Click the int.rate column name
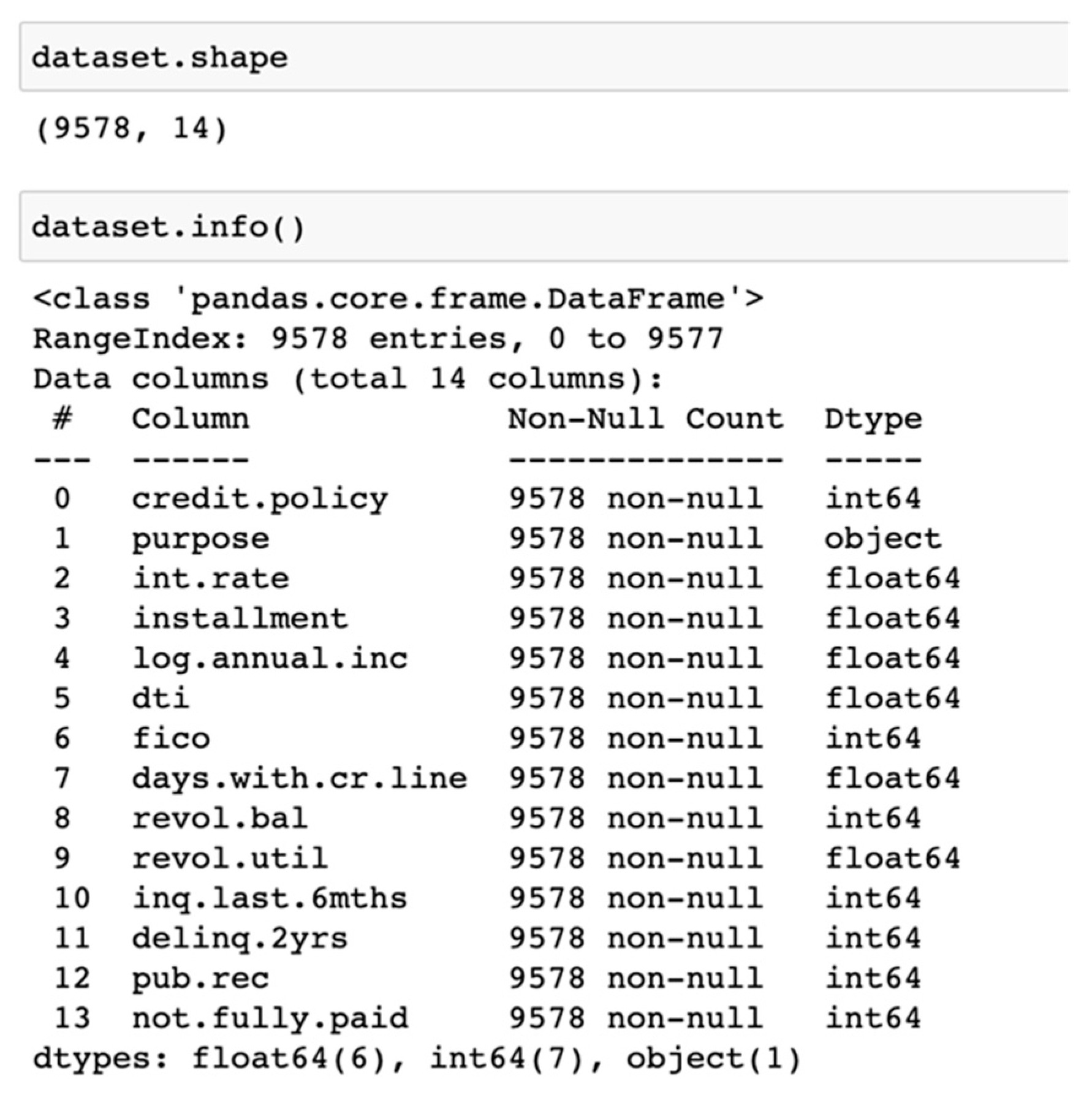 pyautogui.click(x=211, y=578)
